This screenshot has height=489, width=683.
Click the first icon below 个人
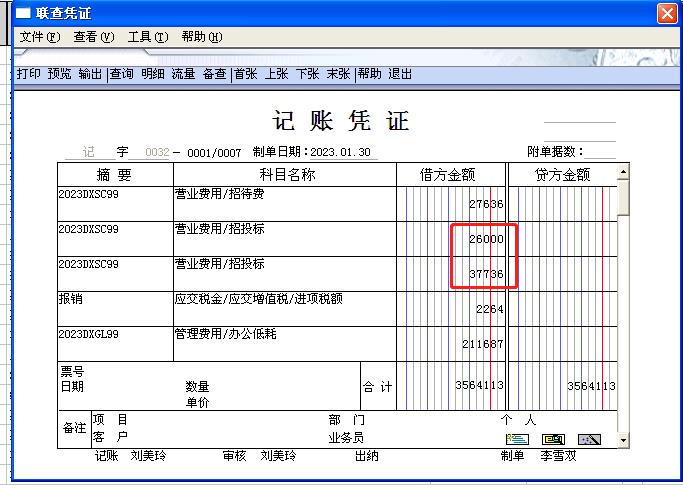tap(517, 439)
